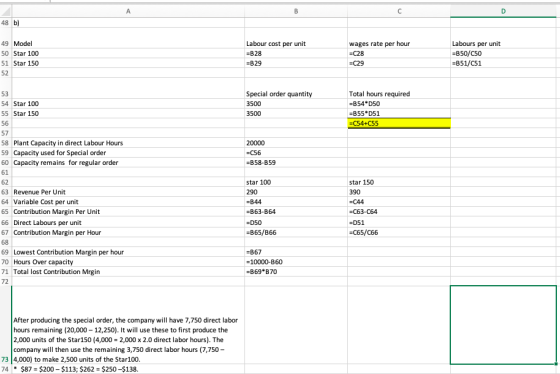Click cell with formula =C28
560x374 pixels.
[399, 53]
